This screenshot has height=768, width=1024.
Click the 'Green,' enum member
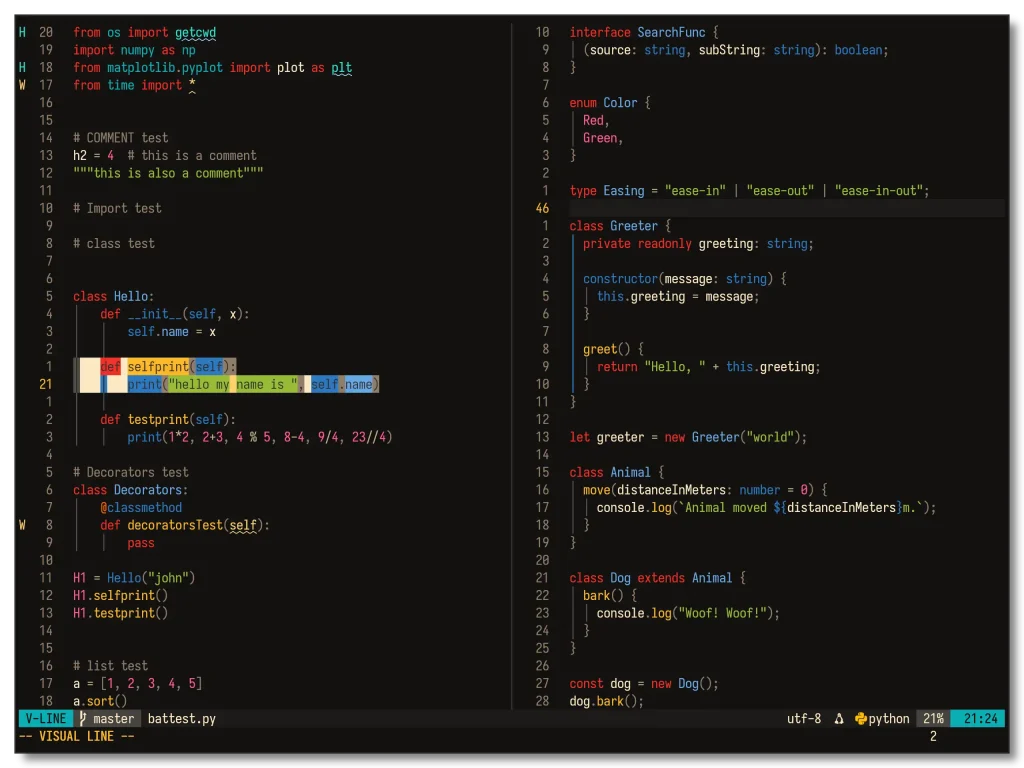pos(603,138)
